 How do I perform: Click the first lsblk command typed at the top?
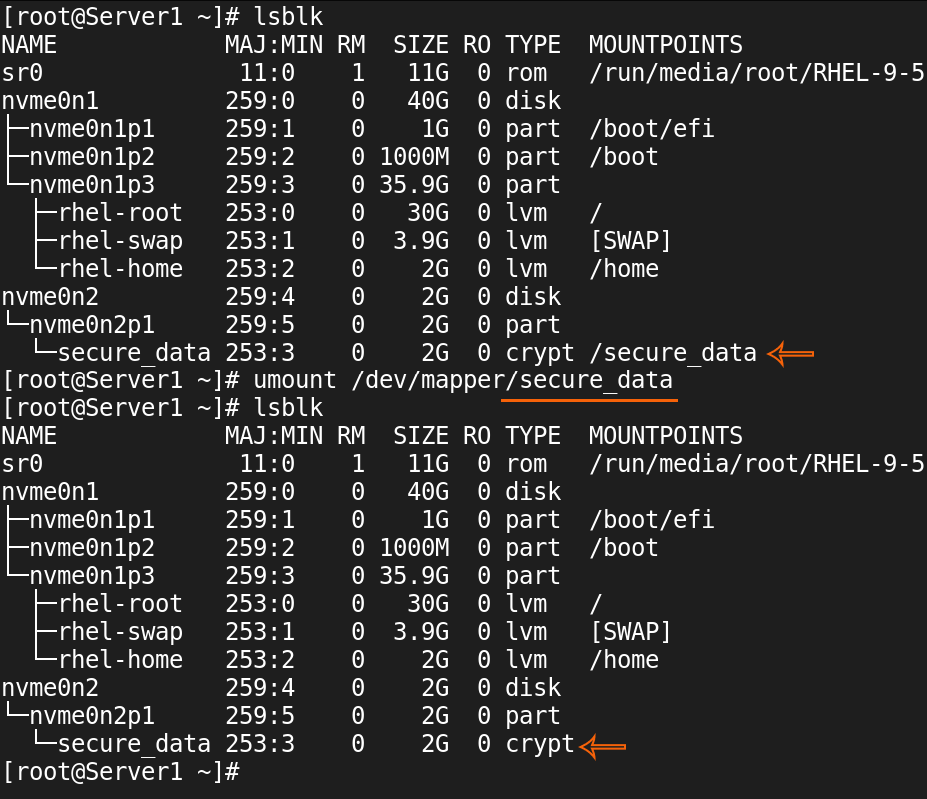289,17
